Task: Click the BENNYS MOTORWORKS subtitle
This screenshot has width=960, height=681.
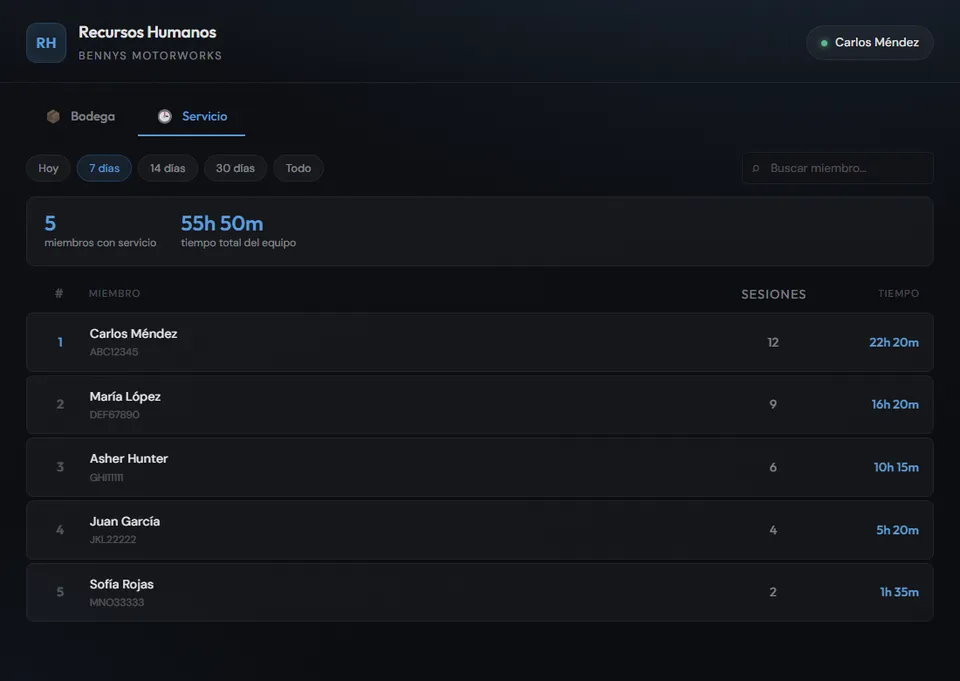Action: (x=150, y=56)
